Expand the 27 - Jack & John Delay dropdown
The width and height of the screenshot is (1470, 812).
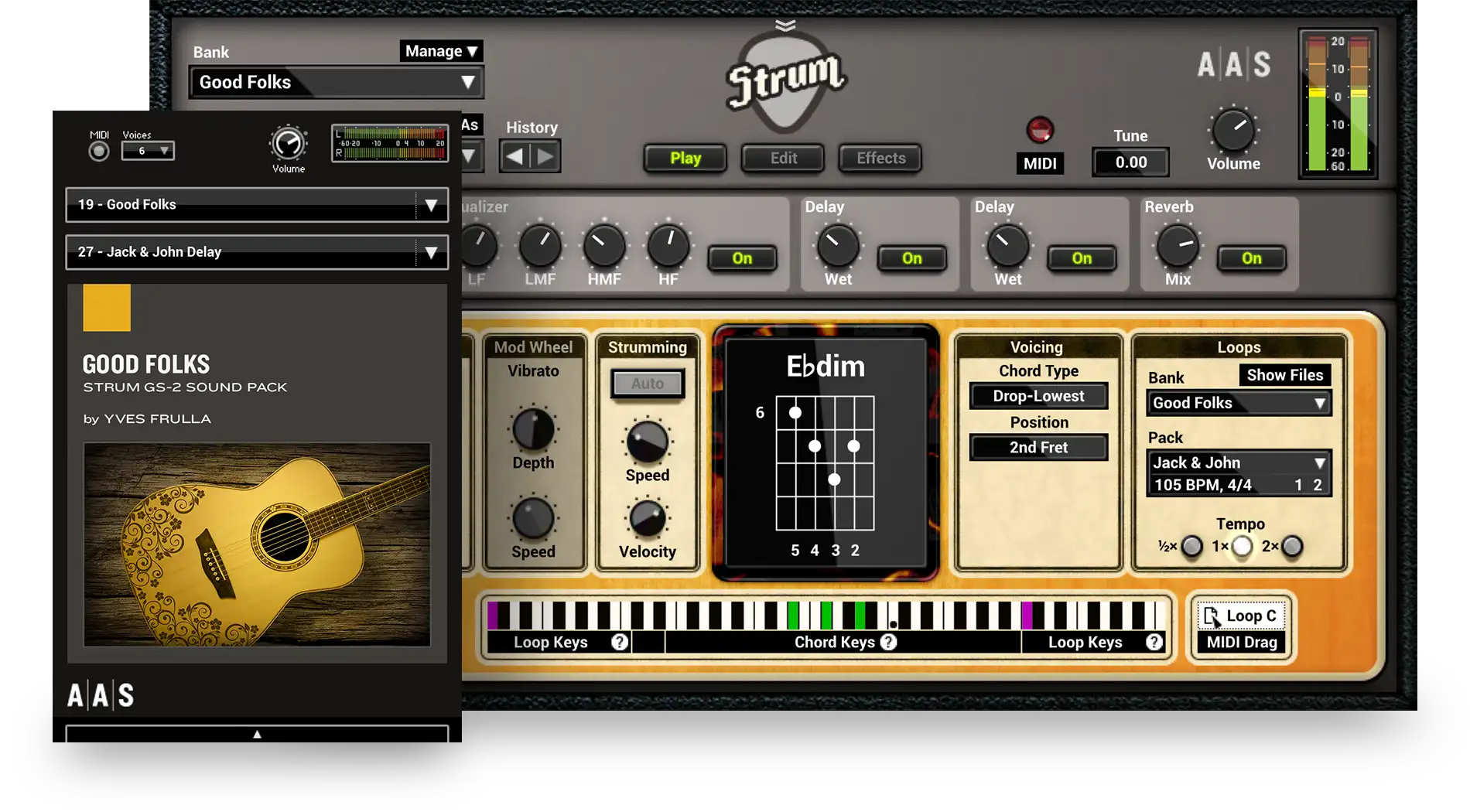430,252
